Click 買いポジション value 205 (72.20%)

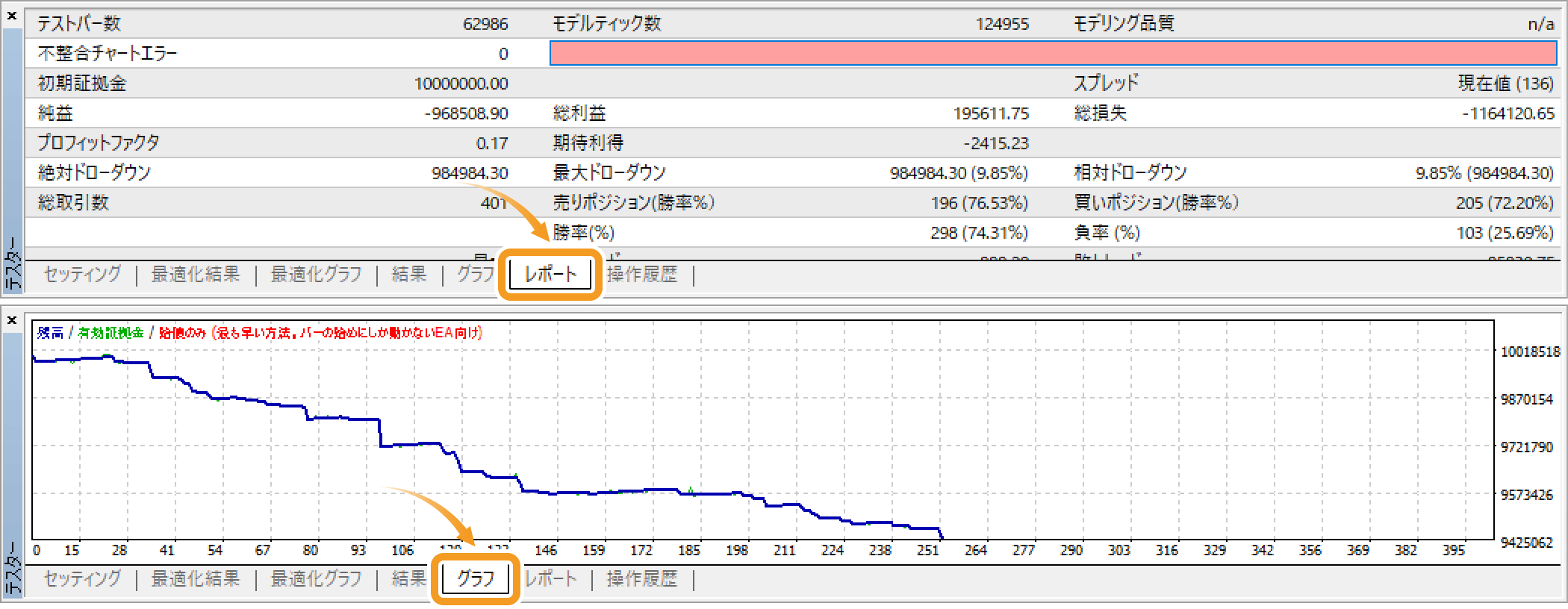tap(1505, 203)
